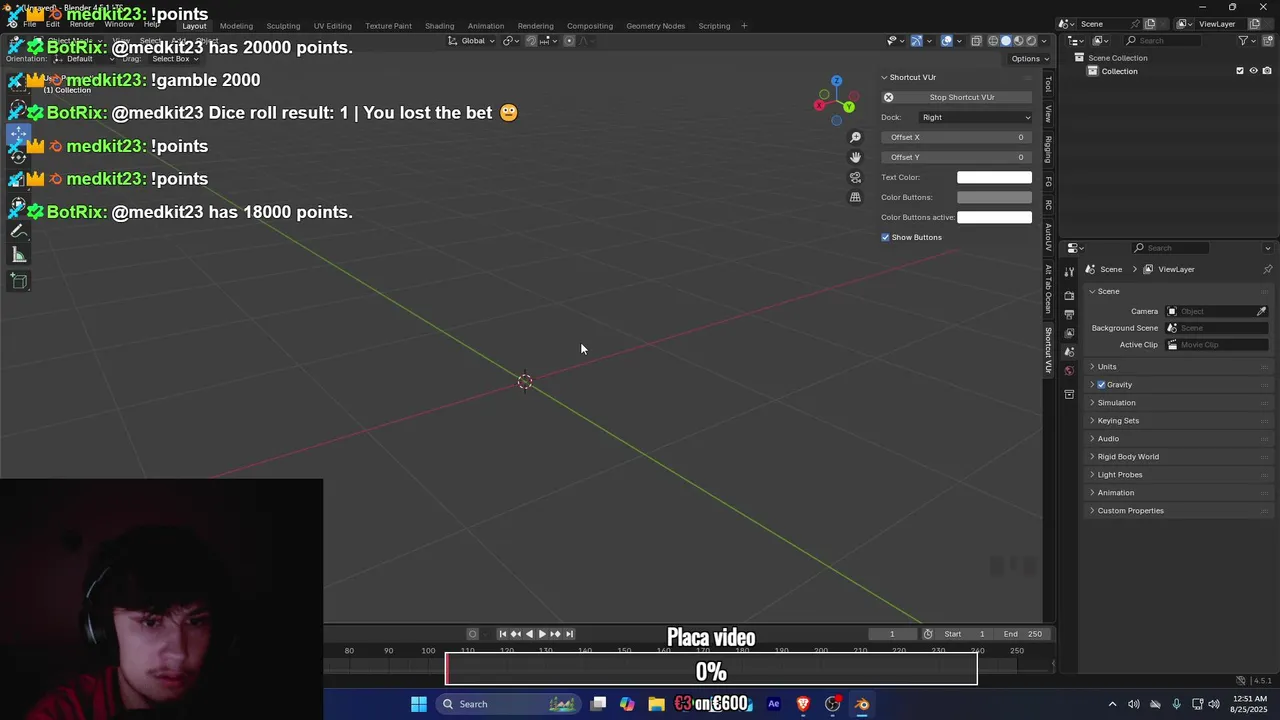1280x720 pixels.
Task: Select rendered viewport shading mode
Action: (x=1031, y=41)
